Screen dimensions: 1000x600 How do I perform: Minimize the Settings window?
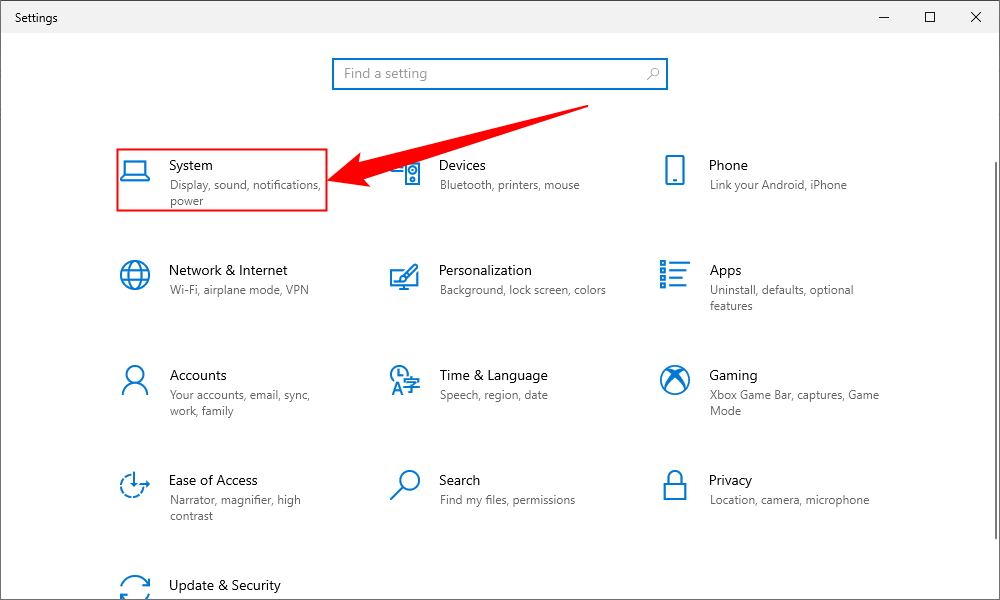884,17
